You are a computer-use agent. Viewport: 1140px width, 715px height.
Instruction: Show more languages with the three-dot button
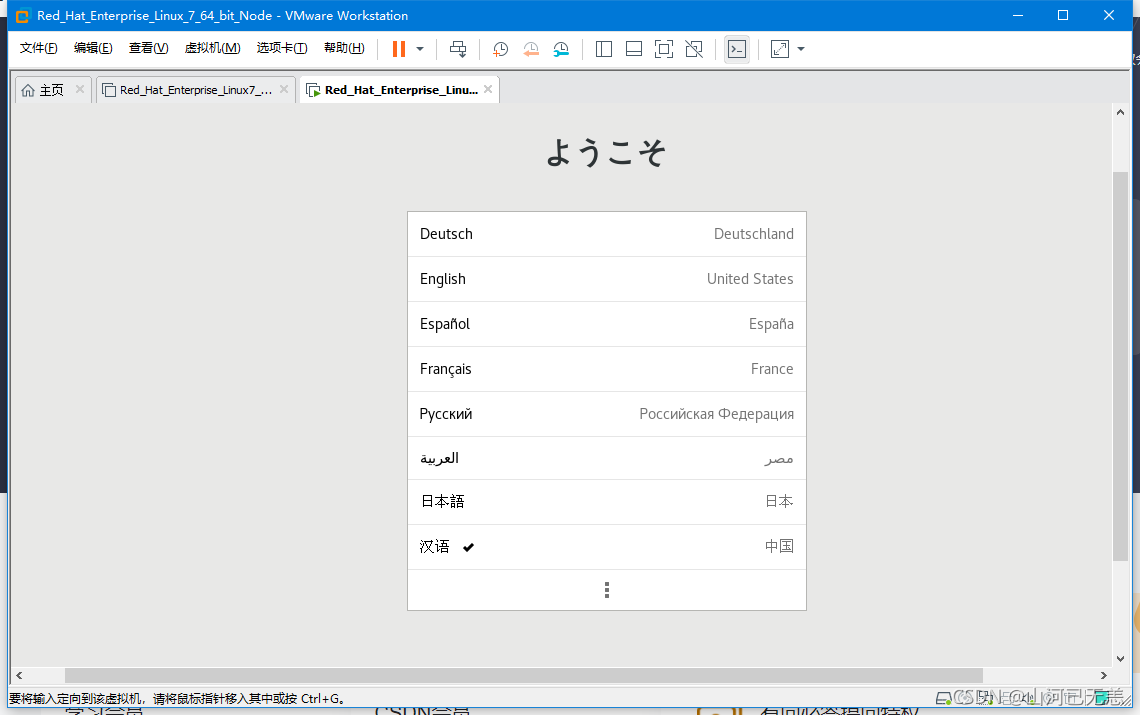click(606, 590)
